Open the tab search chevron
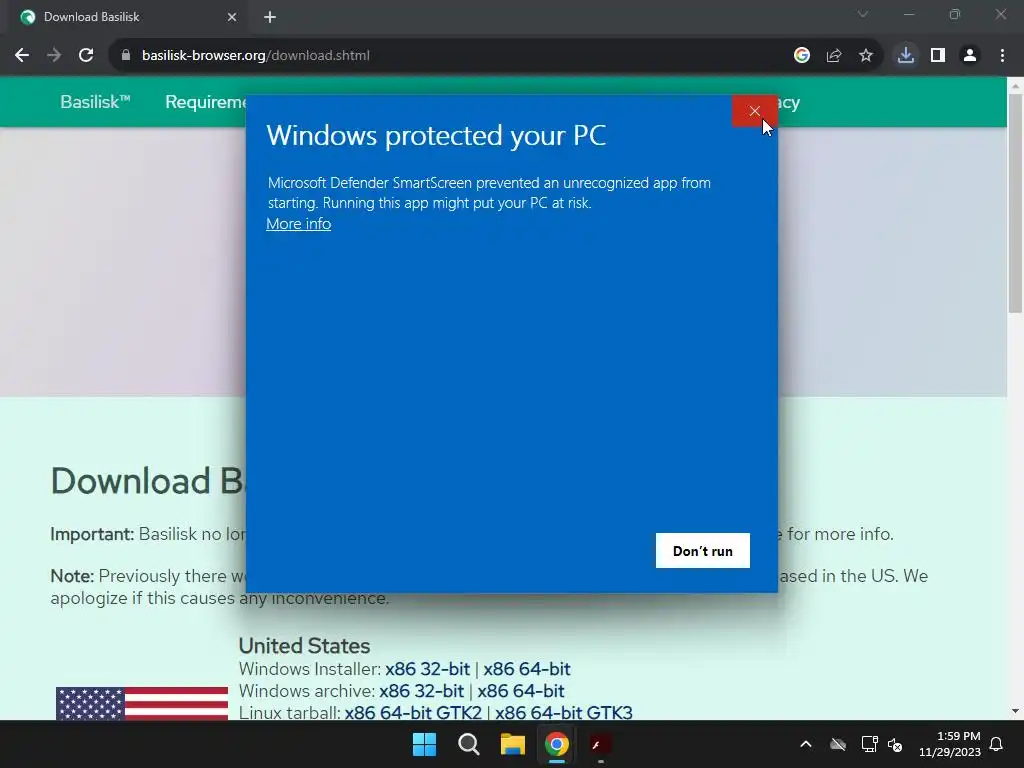The image size is (1024, 768). [x=863, y=14]
